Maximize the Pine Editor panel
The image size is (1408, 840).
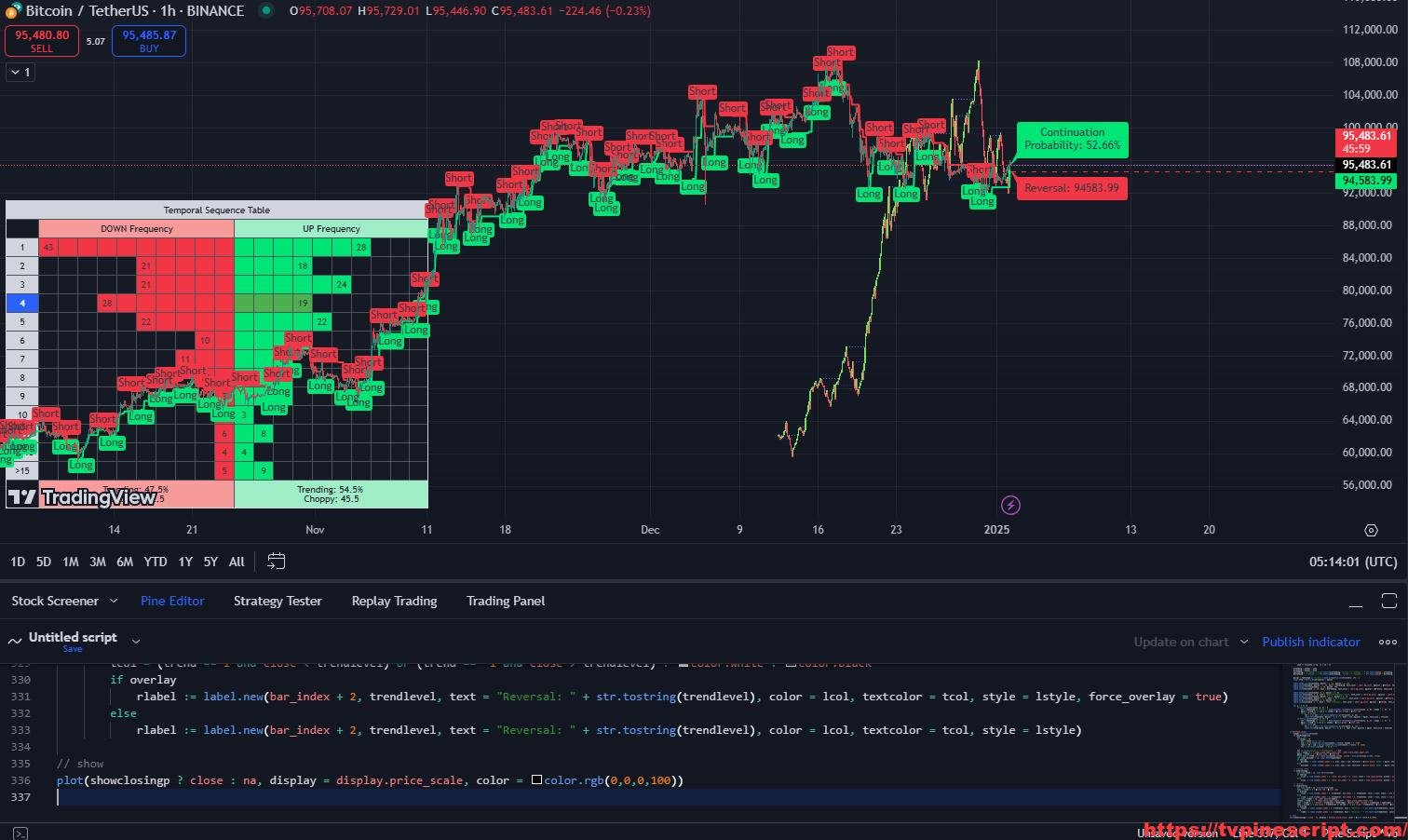(1388, 601)
